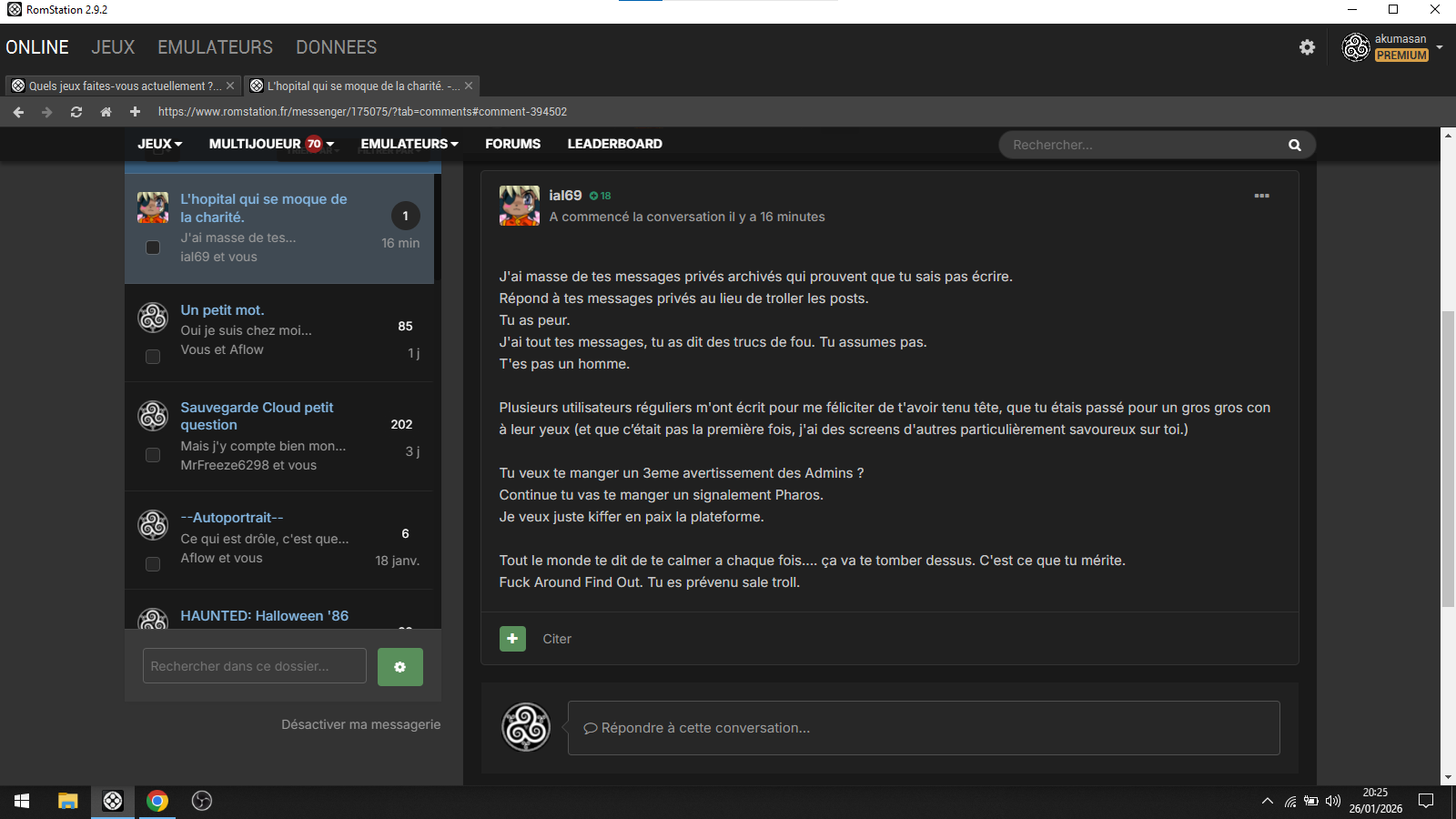Click the browser back arrow icon
The width and height of the screenshot is (1456, 819).
tap(18, 112)
